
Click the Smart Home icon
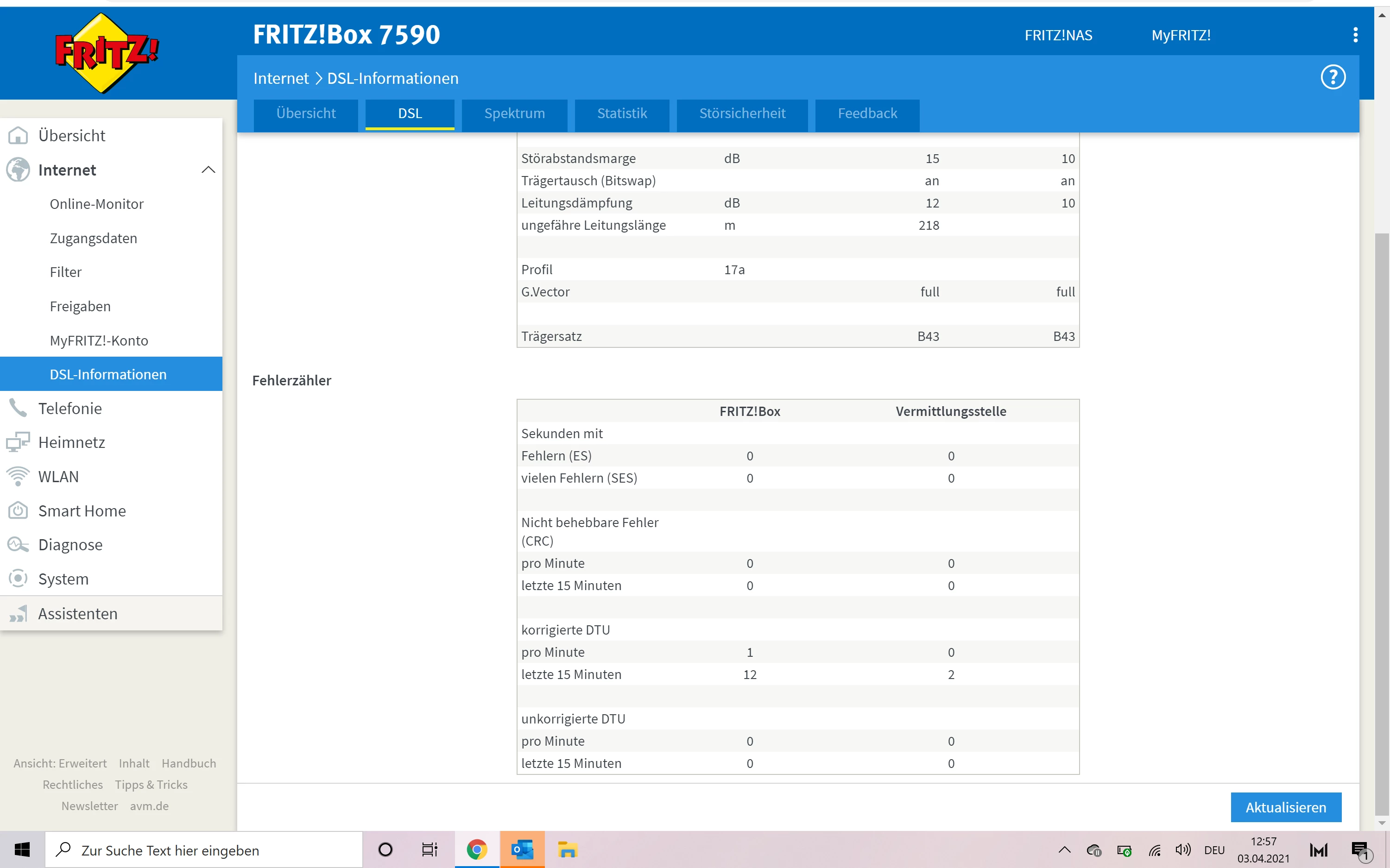[x=18, y=510]
